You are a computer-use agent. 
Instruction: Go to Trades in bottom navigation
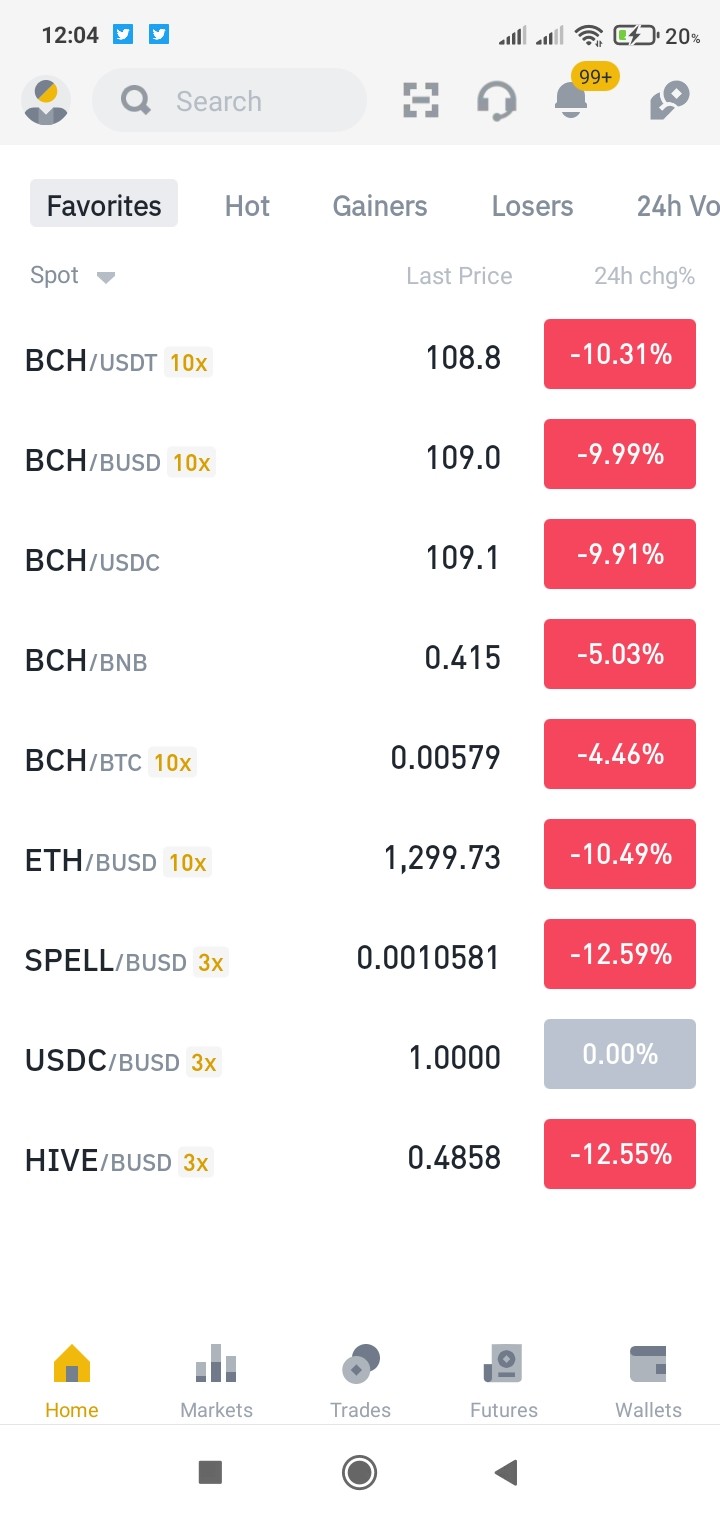pos(360,1383)
